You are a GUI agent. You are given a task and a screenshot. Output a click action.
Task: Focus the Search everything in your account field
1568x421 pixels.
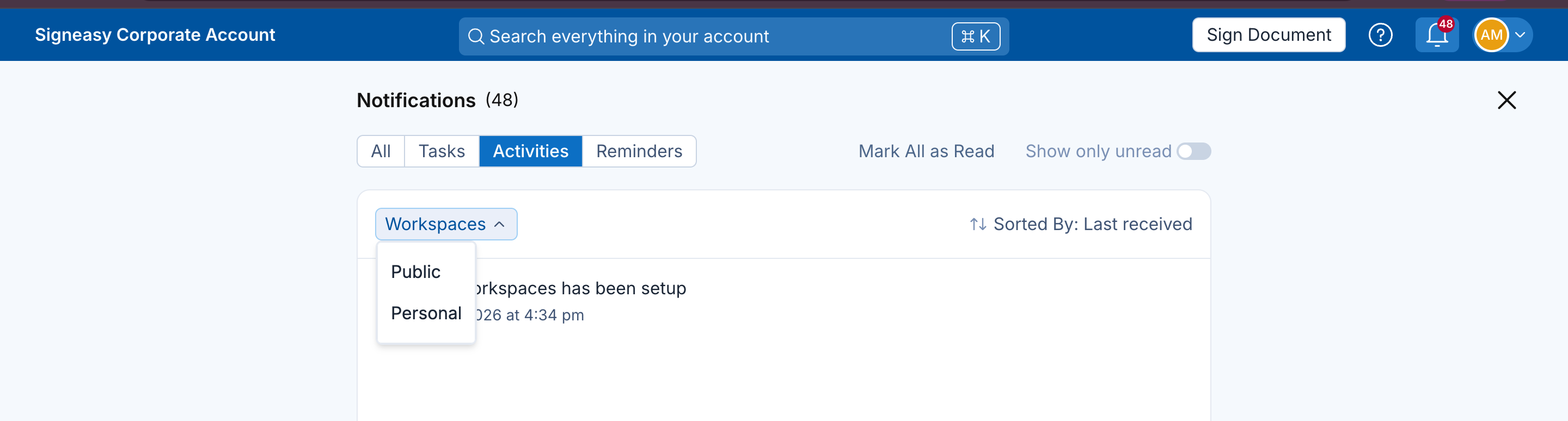pos(733,36)
